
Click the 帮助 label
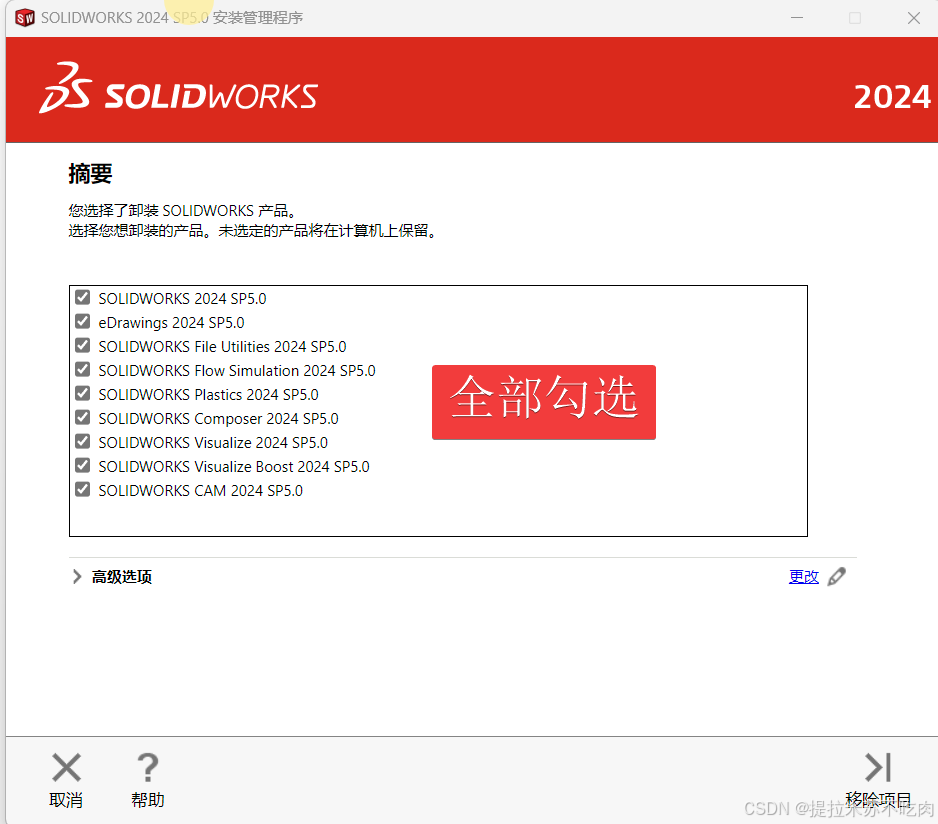click(148, 800)
